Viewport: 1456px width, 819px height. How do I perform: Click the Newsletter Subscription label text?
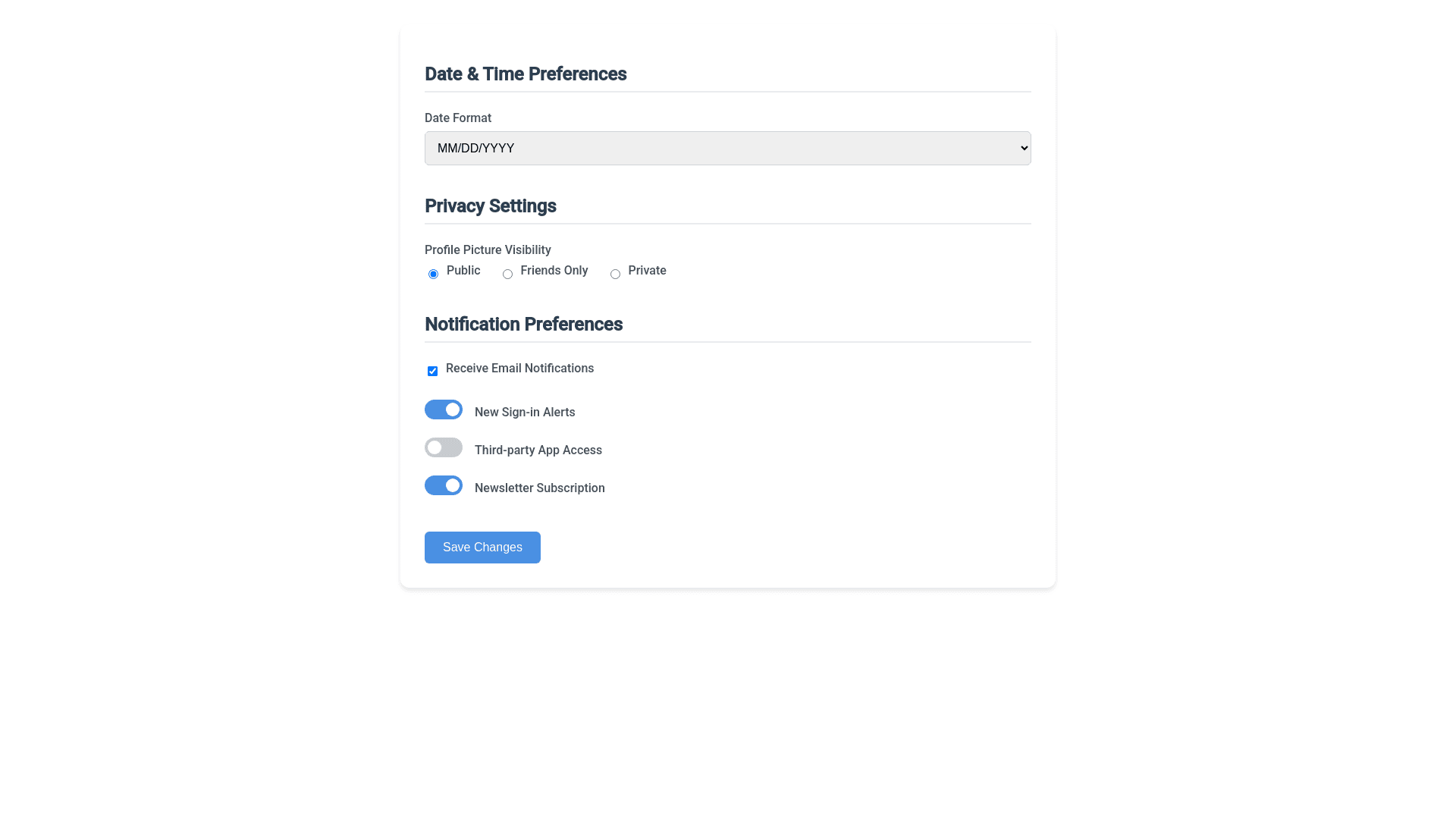[540, 488]
